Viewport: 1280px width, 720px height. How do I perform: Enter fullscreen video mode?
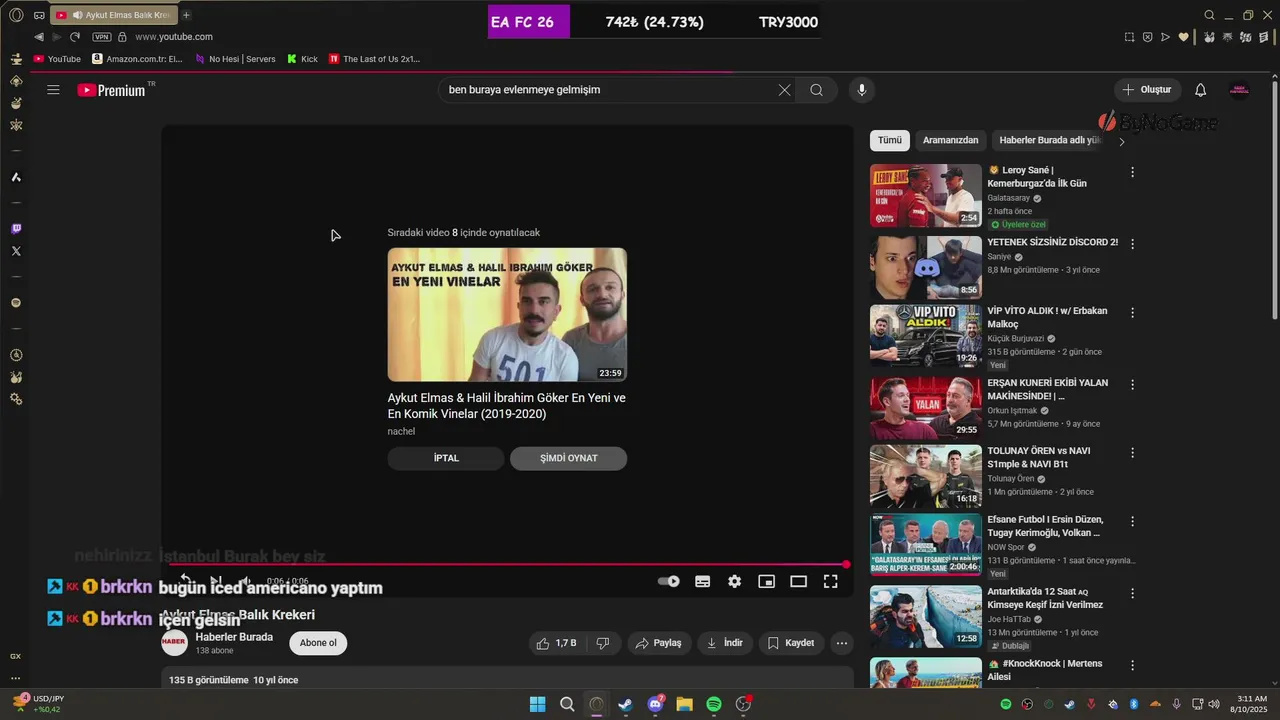[831, 581]
